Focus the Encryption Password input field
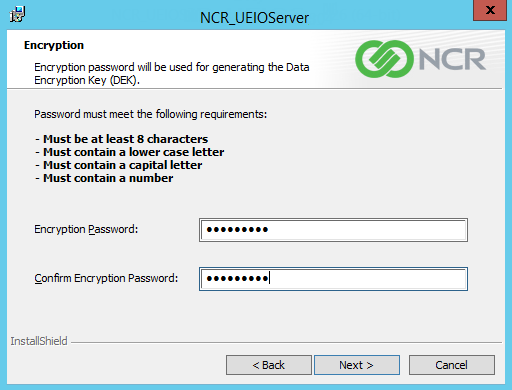The height and width of the screenshot is (390, 512). [333, 230]
